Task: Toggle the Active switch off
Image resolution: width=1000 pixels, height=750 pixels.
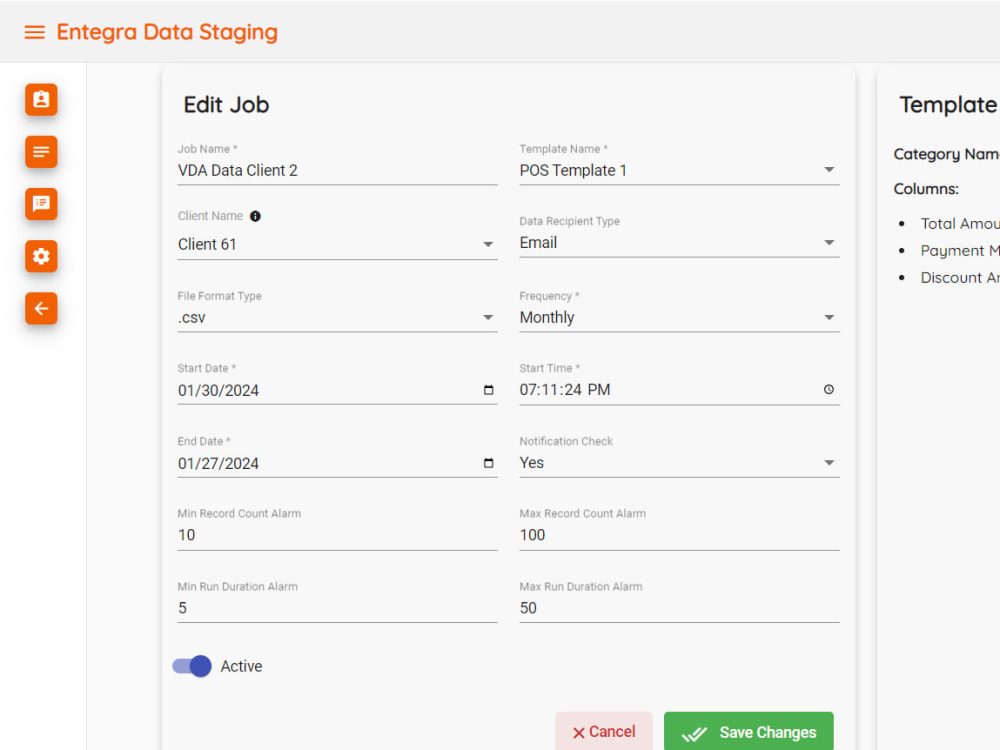Action: coord(192,666)
